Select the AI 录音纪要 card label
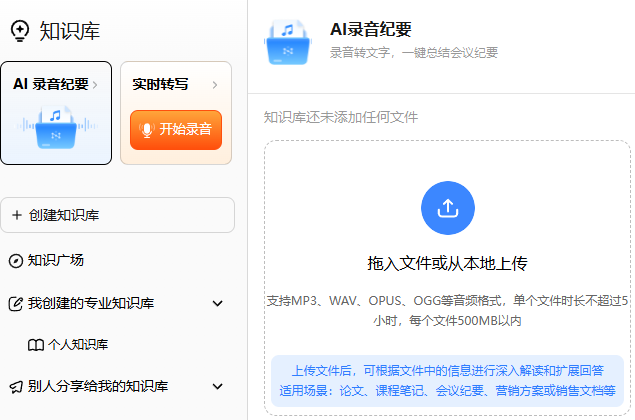The image size is (635, 420). (x=50, y=85)
